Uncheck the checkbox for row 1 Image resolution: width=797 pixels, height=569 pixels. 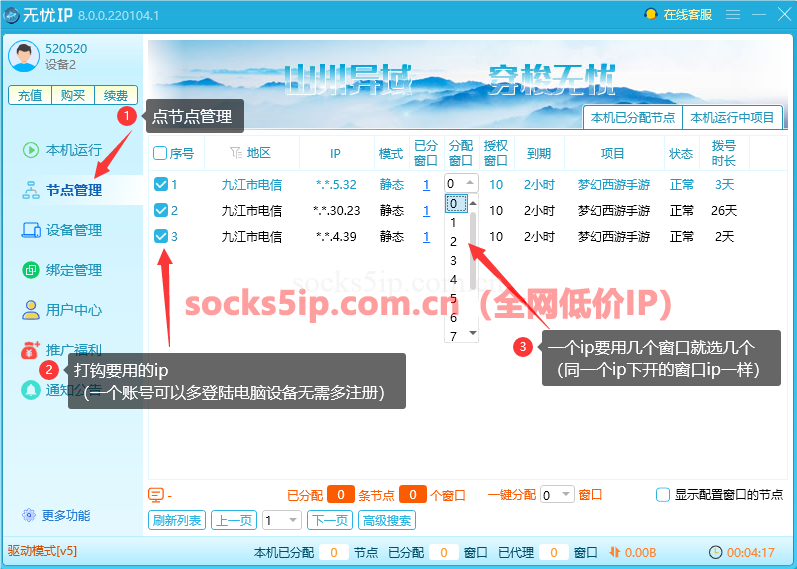tap(161, 185)
